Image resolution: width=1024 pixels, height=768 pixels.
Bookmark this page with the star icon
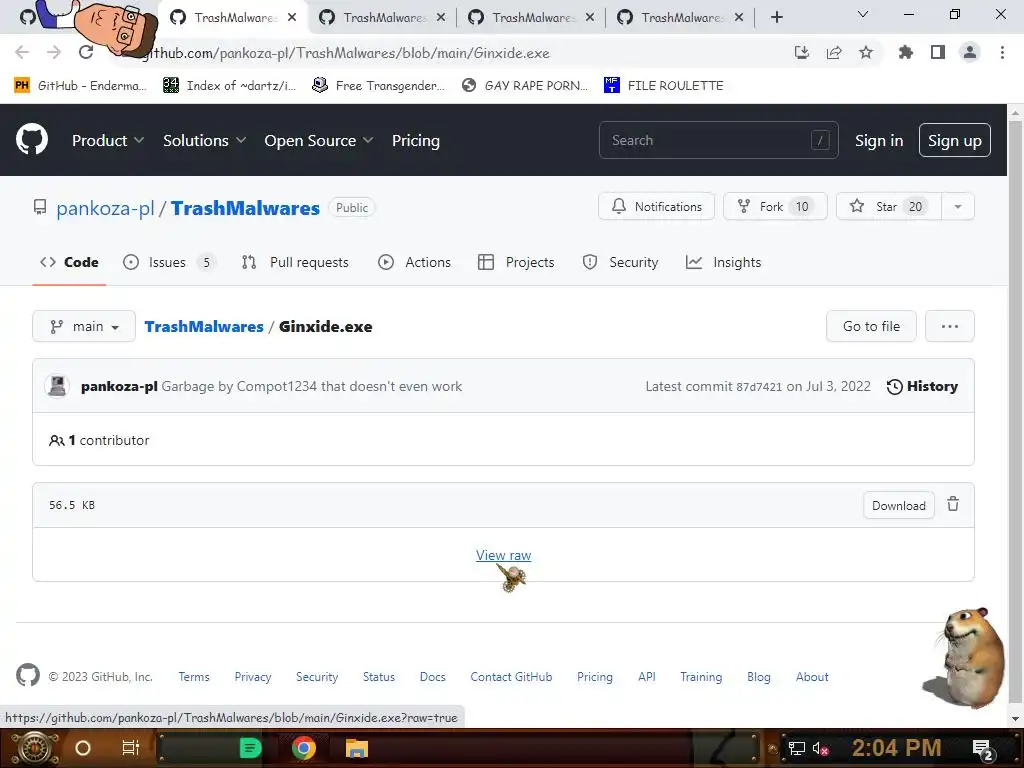click(x=866, y=52)
